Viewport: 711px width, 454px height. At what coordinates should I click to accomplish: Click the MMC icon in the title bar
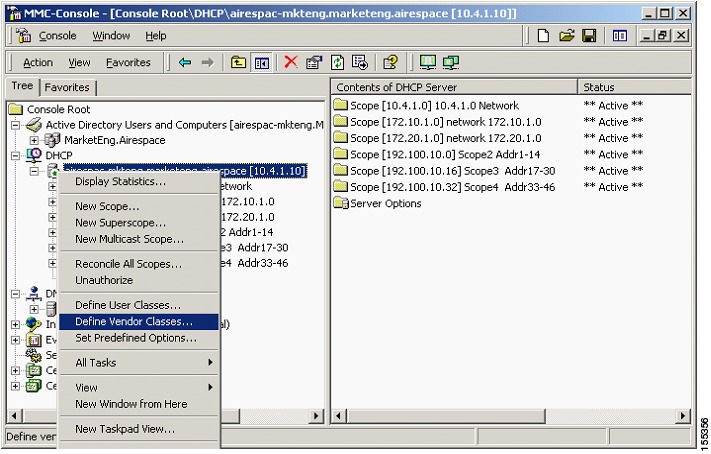(x=15, y=13)
